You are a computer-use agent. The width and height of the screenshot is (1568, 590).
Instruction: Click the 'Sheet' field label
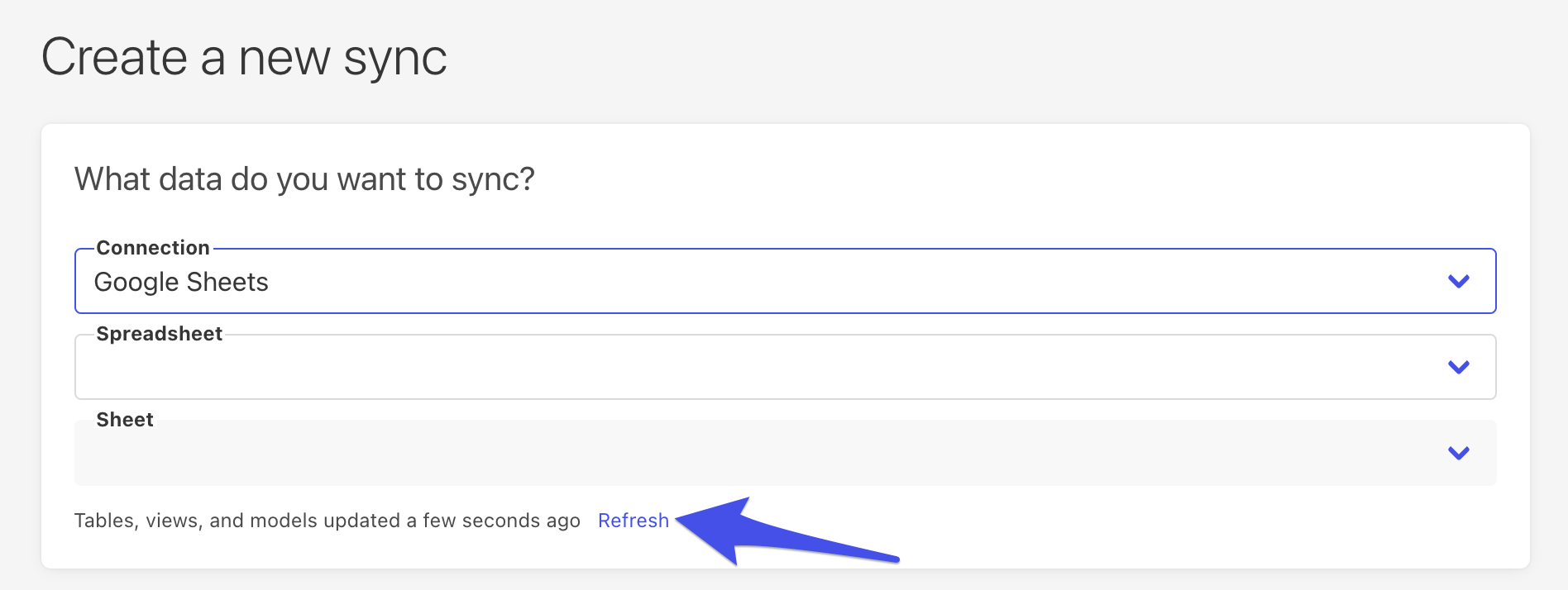(125, 420)
